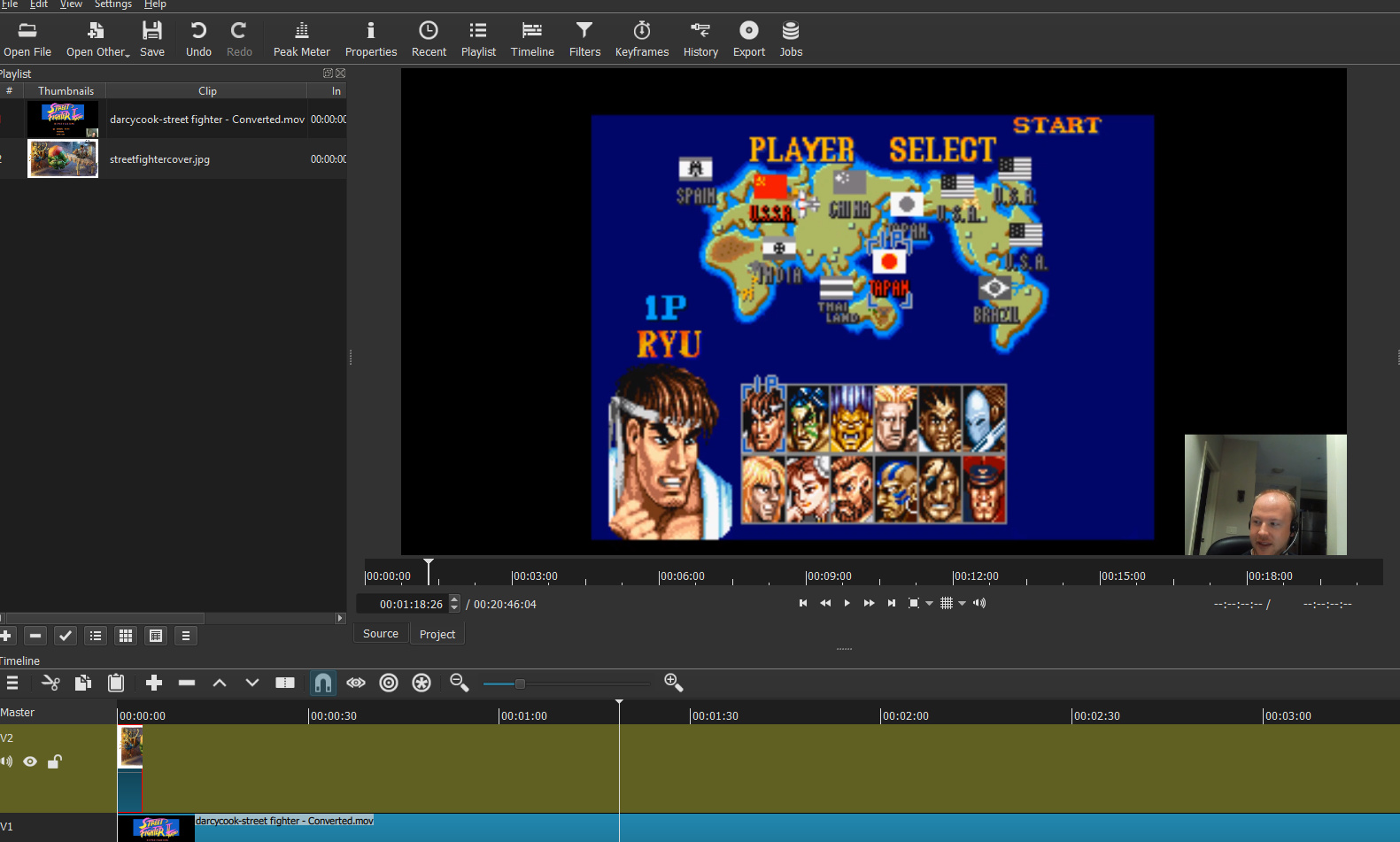Undock the Playlist panel
Viewport: 1400px width, 842px height.
328,73
